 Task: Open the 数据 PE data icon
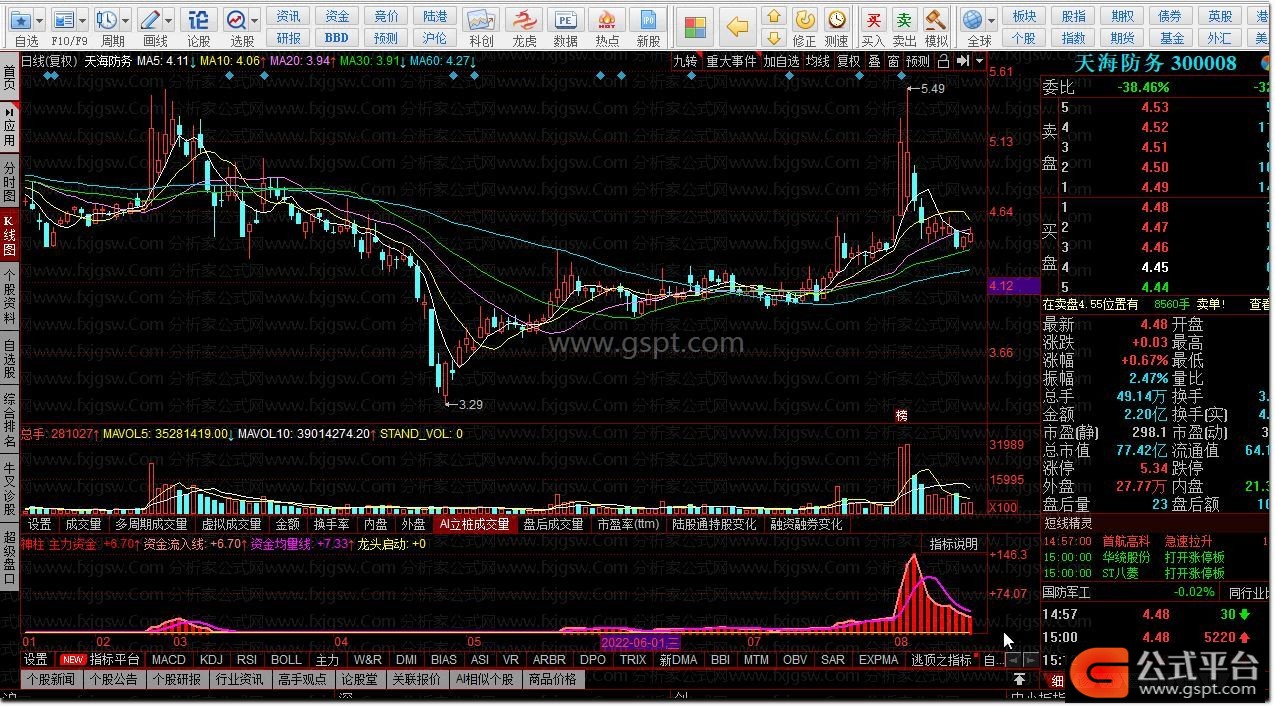[565, 21]
